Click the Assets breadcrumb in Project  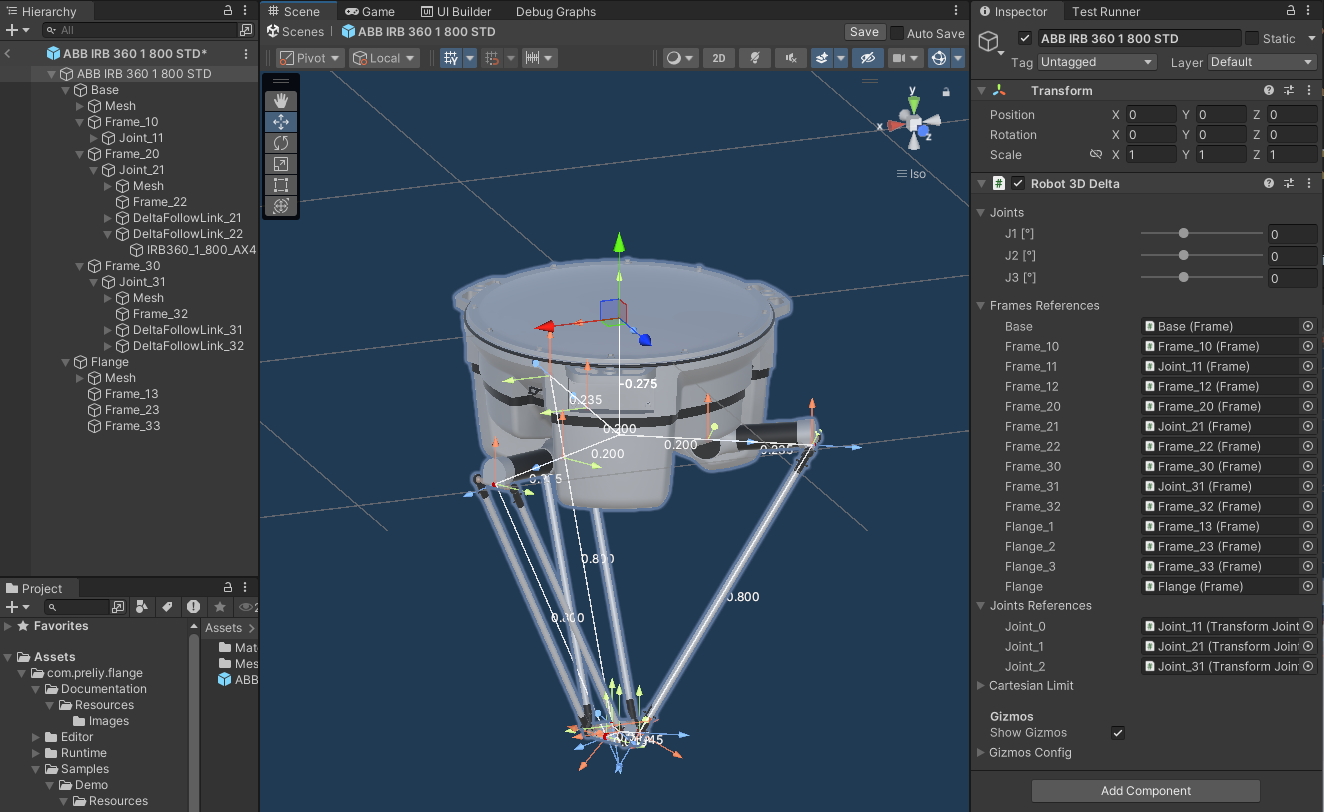click(x=223, y=628)
